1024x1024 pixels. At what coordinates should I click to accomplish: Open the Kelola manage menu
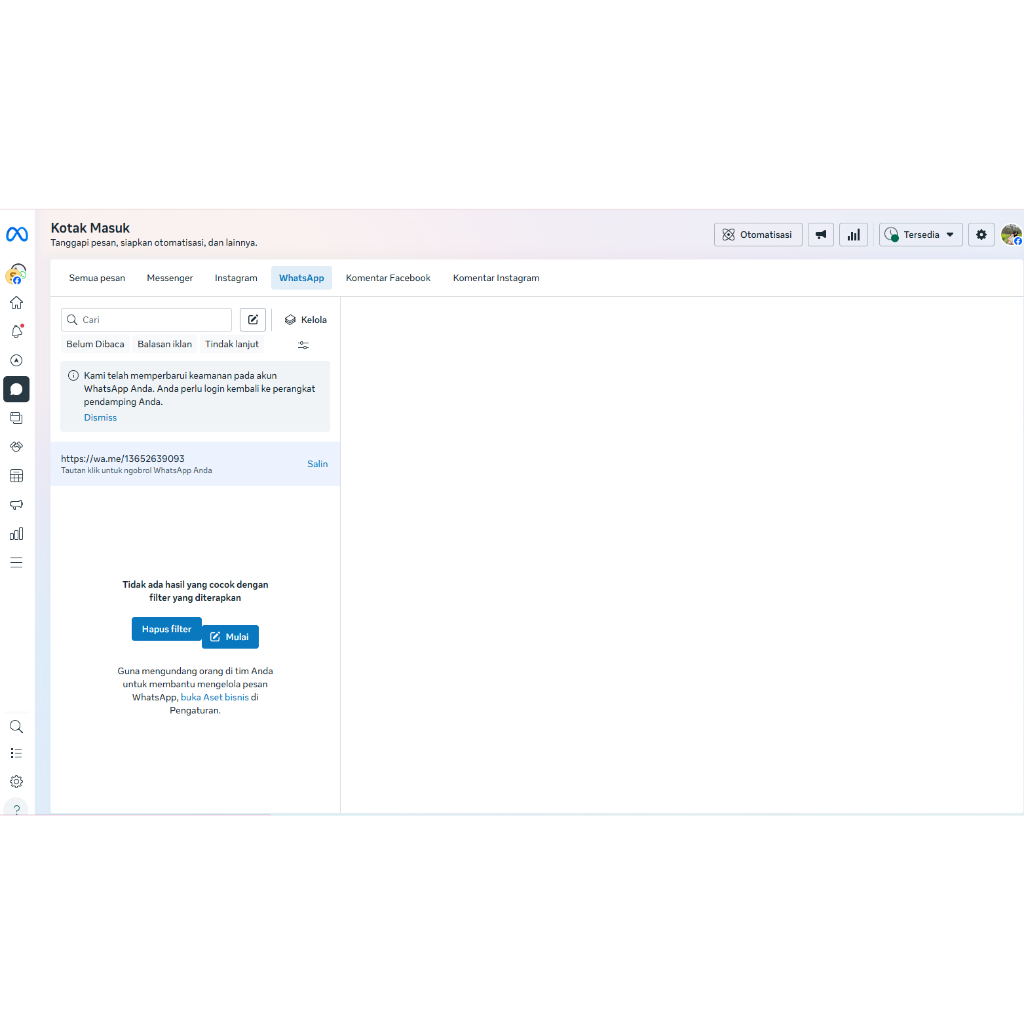(305, 320)
